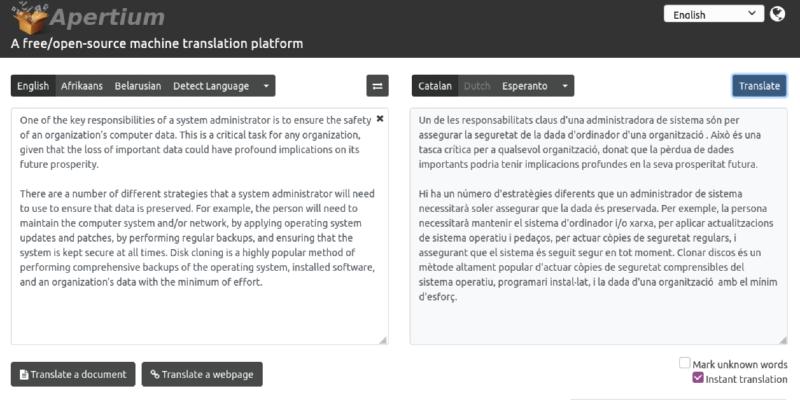800x400 pixels.
Task: Click the Translate button
Action: pos(759,86)
